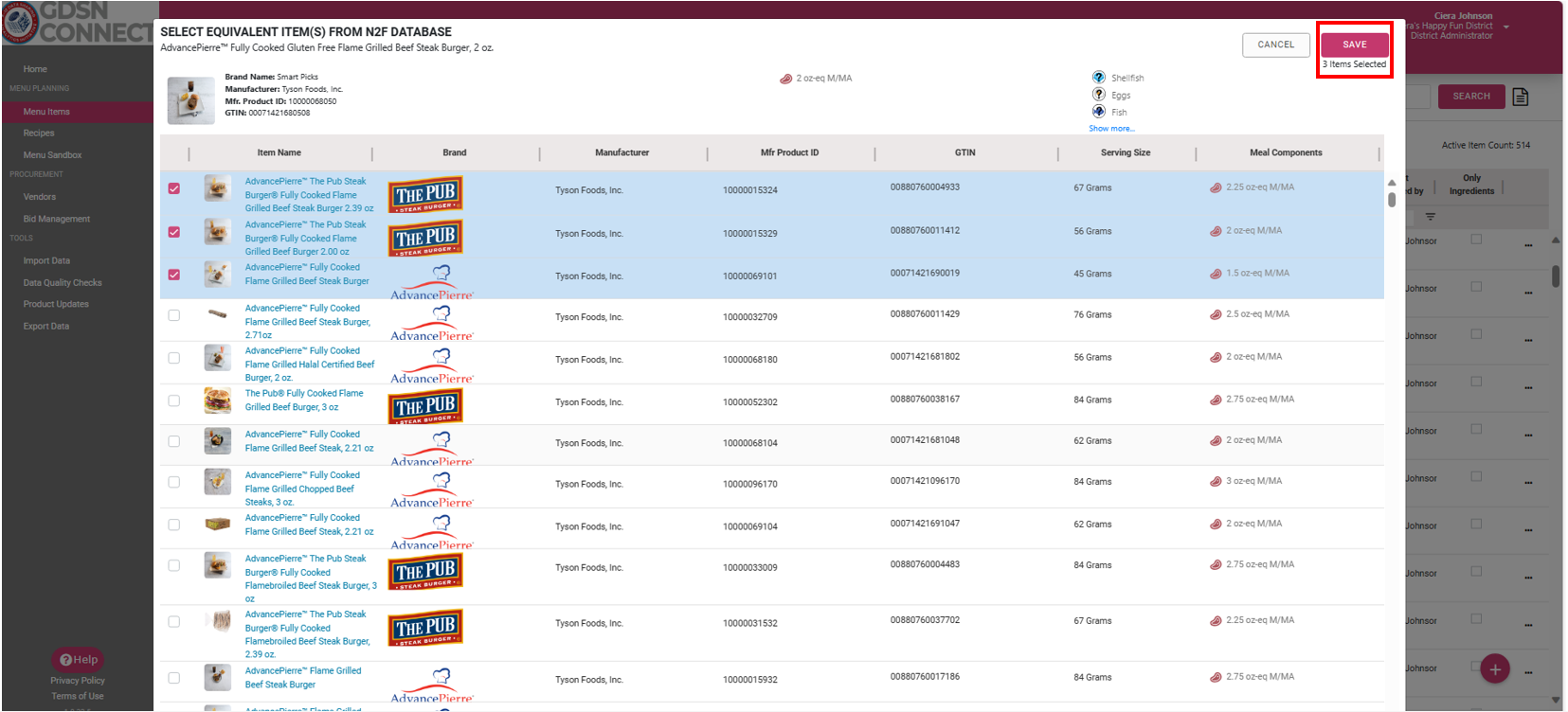Open Menu Sandbox in the sidebar

52,155
